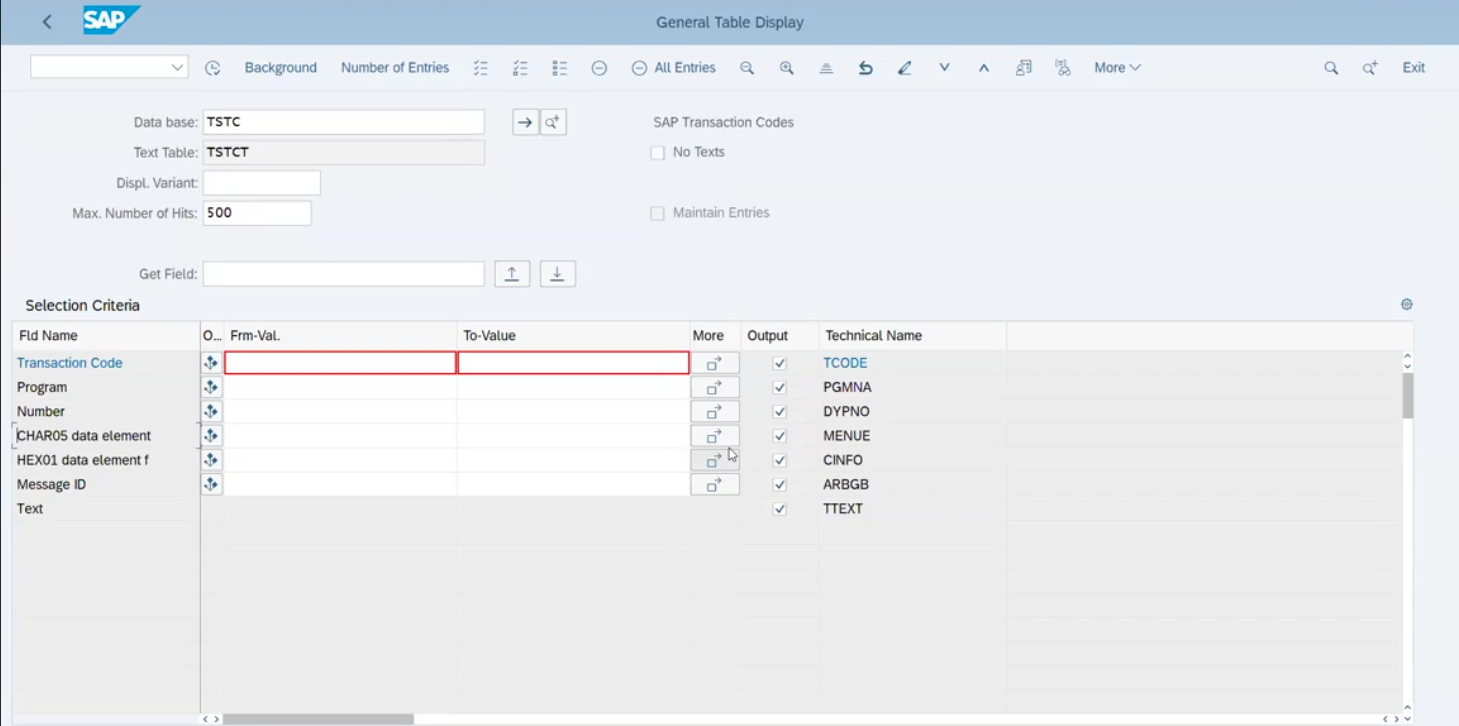Click the back arrow beside SAP logo
Screen dimensions: 1459x726
[x=47, y=22]
